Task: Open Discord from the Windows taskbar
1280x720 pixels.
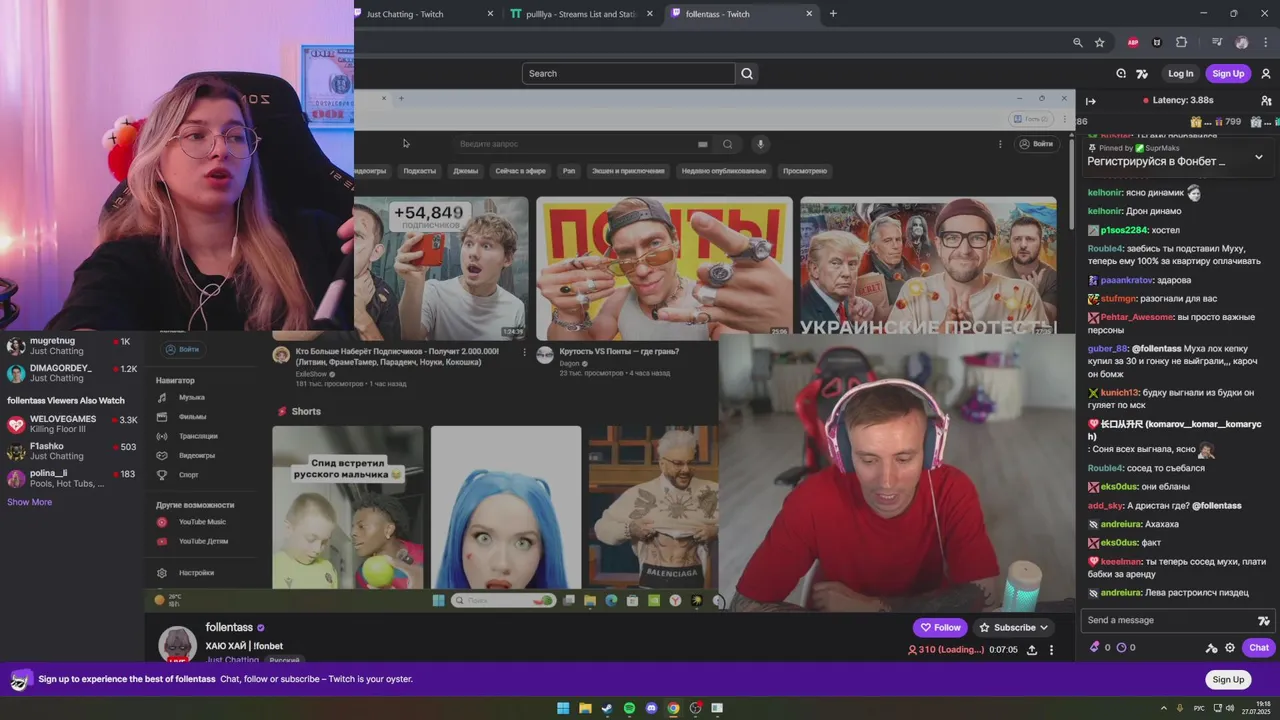Action: (651, 708)
